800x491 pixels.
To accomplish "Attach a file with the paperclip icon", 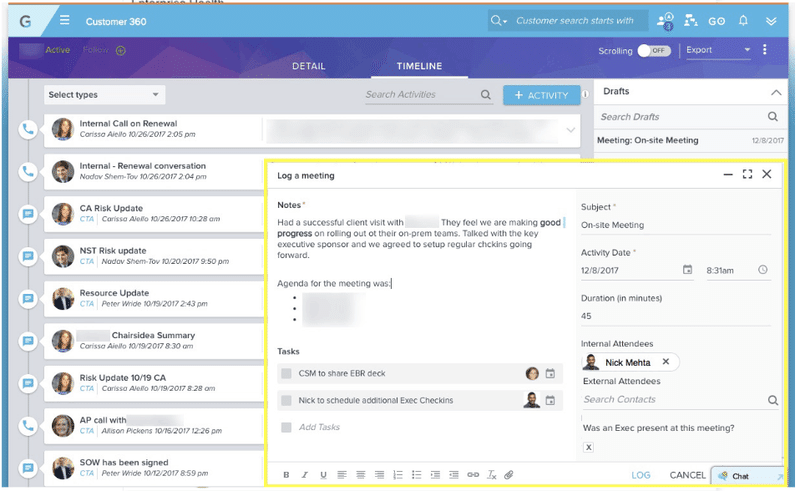I will point(508,475).
